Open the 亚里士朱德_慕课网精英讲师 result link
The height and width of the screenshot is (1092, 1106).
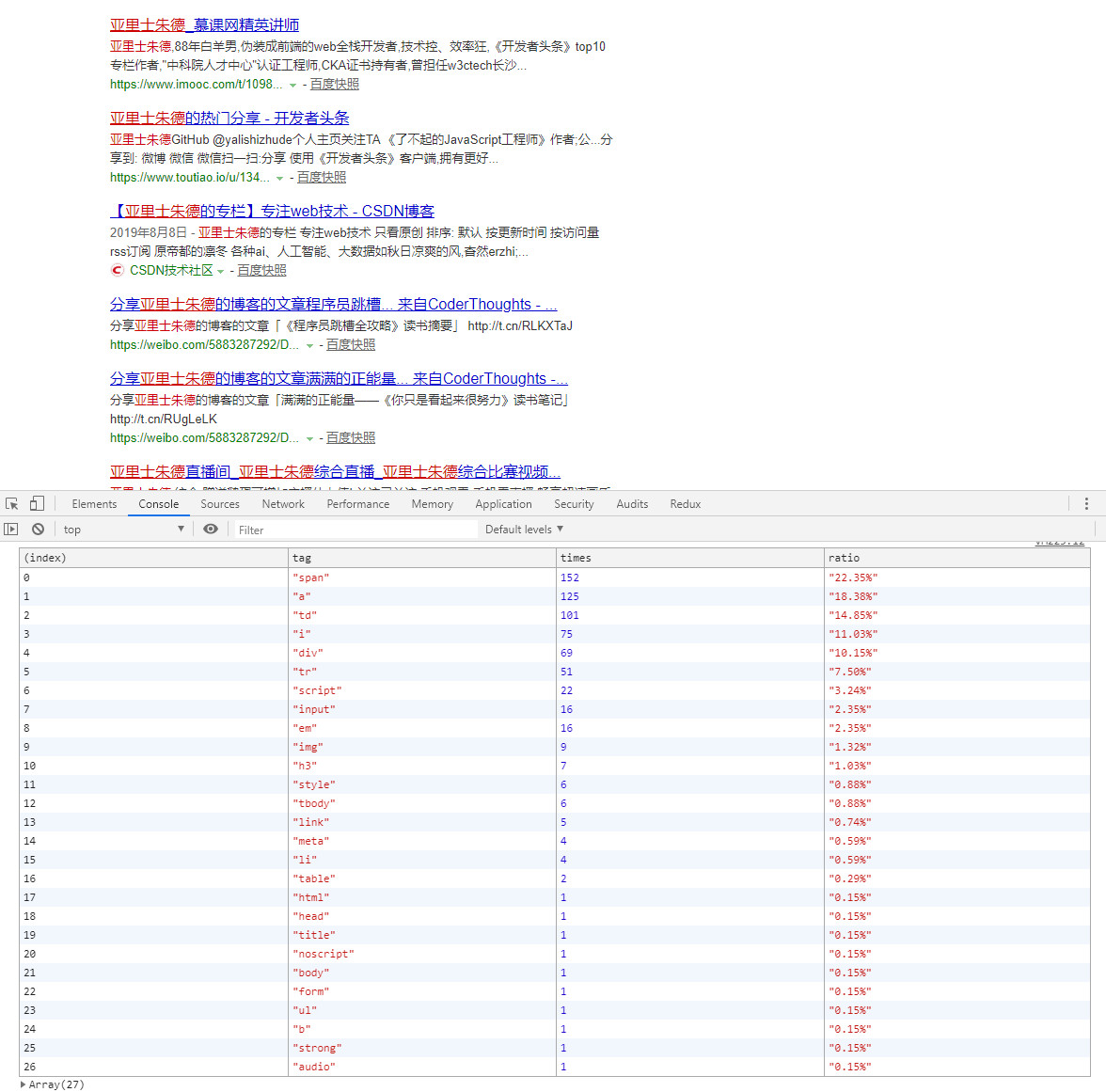[203, 24]
